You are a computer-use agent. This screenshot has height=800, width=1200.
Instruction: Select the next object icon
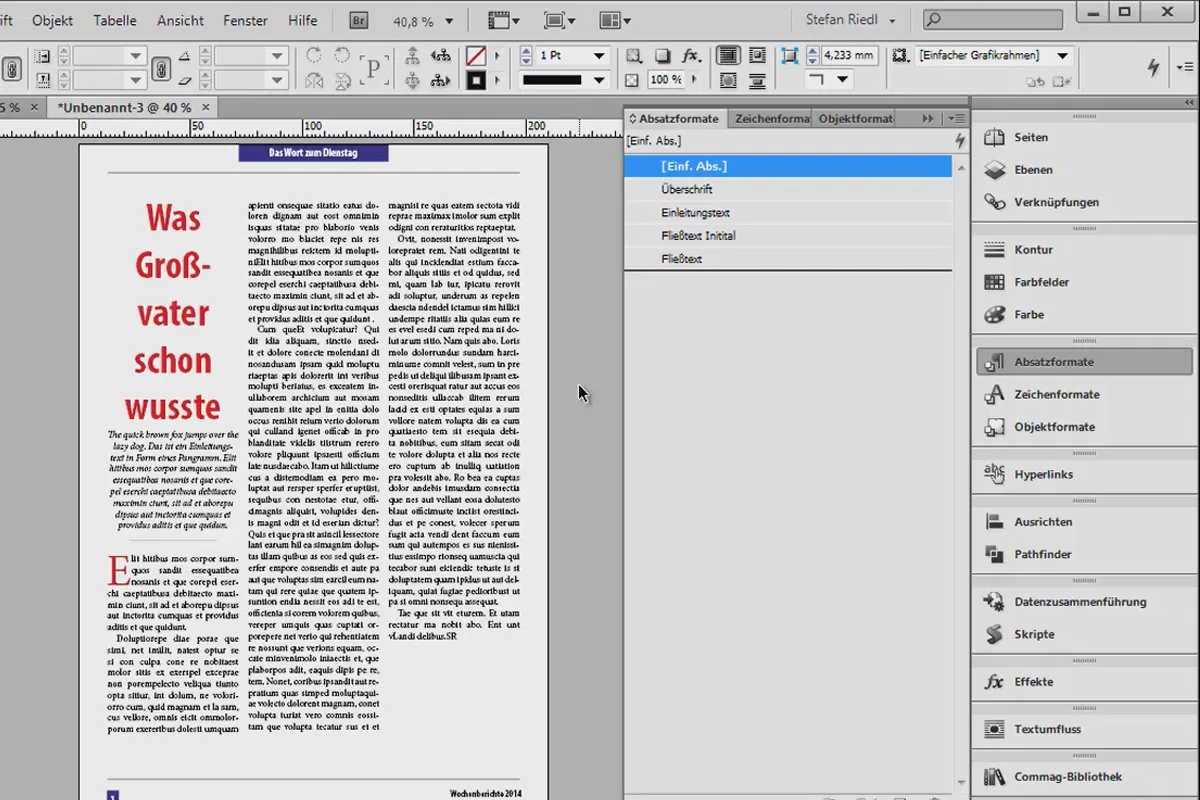pyautogui.click(x=440, y=80)
